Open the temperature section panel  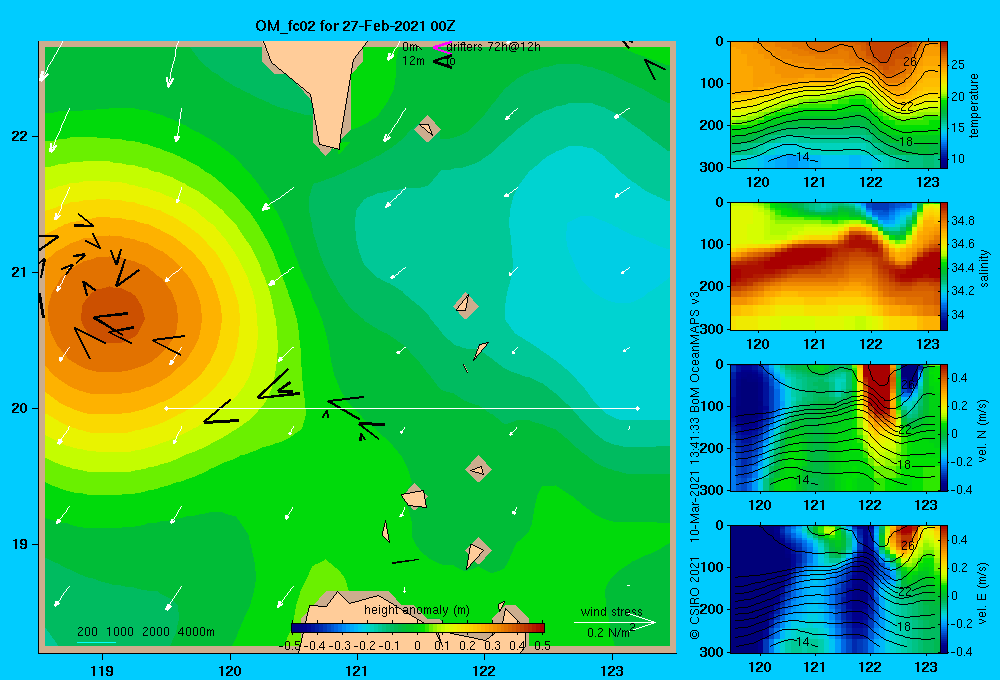tap(835, 105)
